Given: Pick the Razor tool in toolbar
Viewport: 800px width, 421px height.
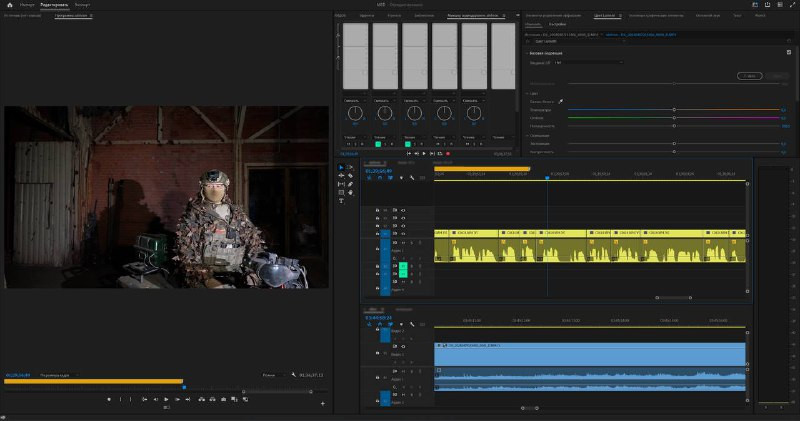Looking at the screenshot, I should pos(350,176).
